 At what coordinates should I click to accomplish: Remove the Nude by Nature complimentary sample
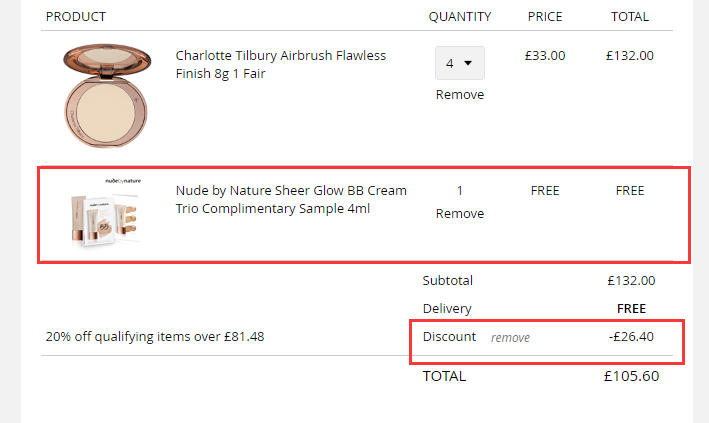pos(459,214)
